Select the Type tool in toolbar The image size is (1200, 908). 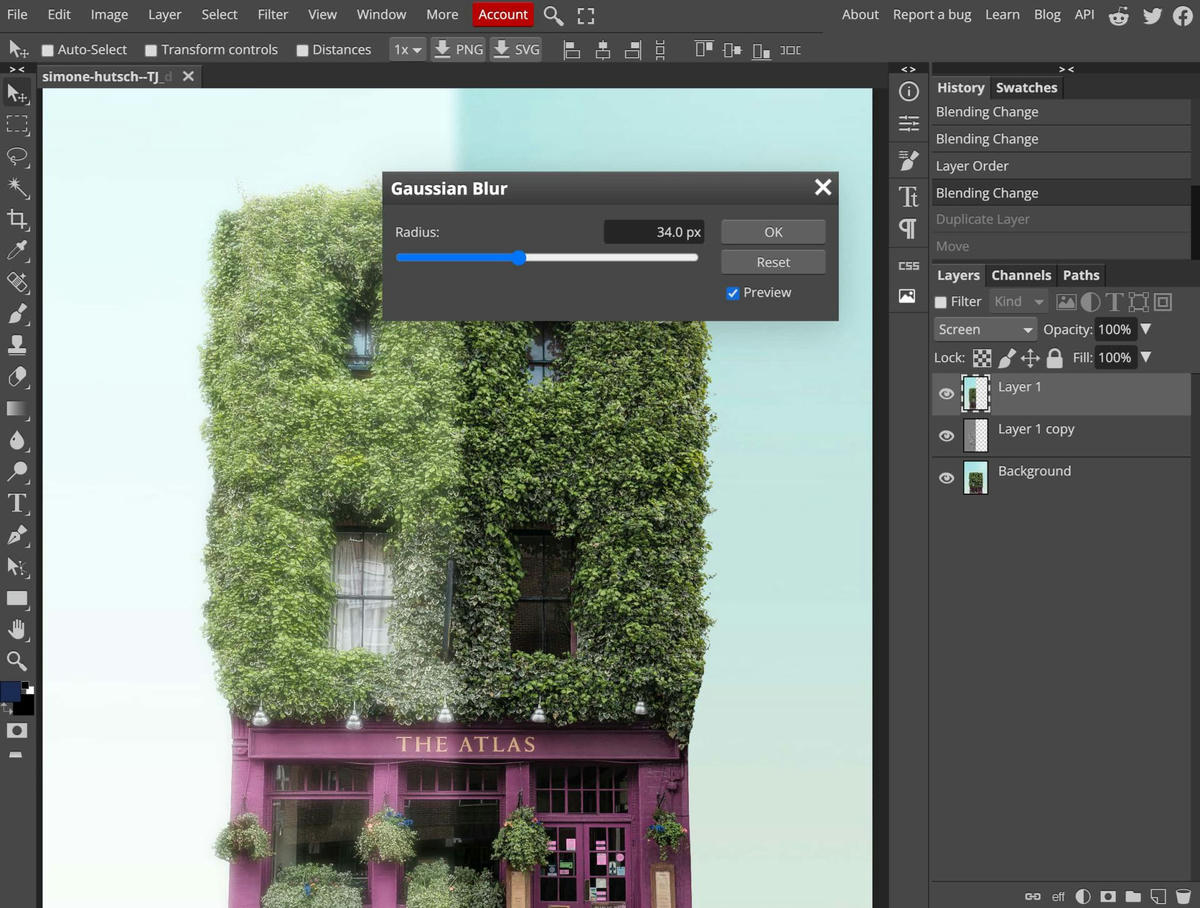tap(17, 503)
